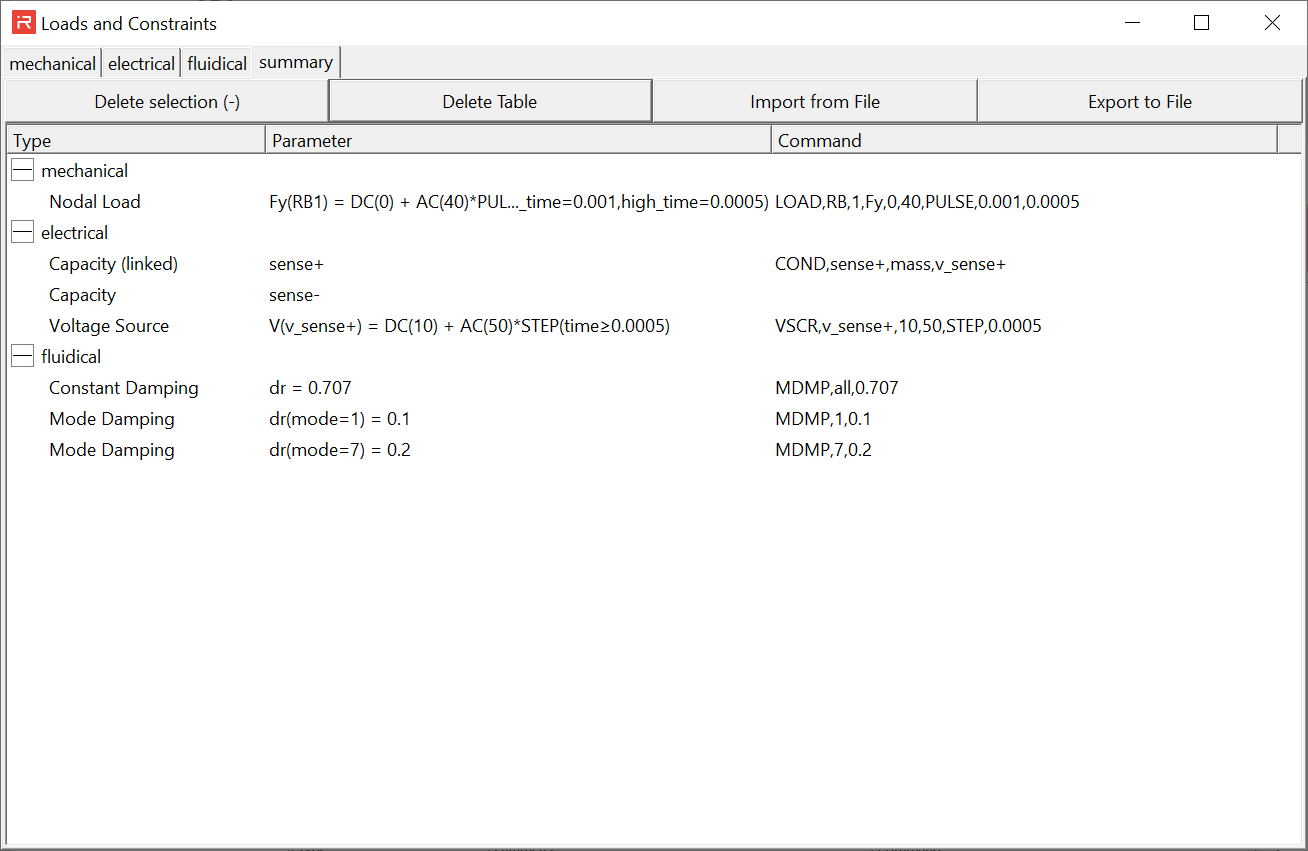The height and width of the screenshot is (851, 1308).
Task: Switch to the mechanical tab
Action: click(52, 64)
